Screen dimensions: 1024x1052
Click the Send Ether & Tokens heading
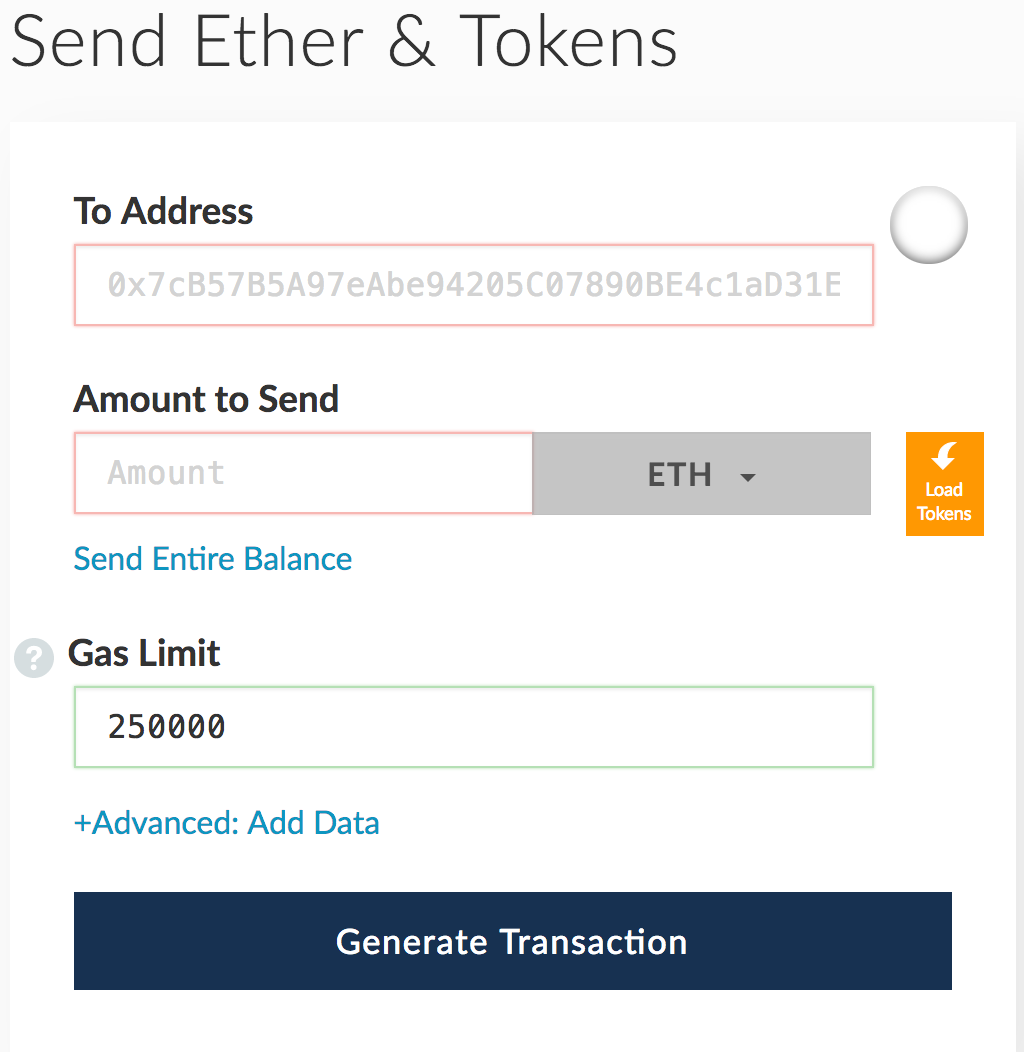345,42
